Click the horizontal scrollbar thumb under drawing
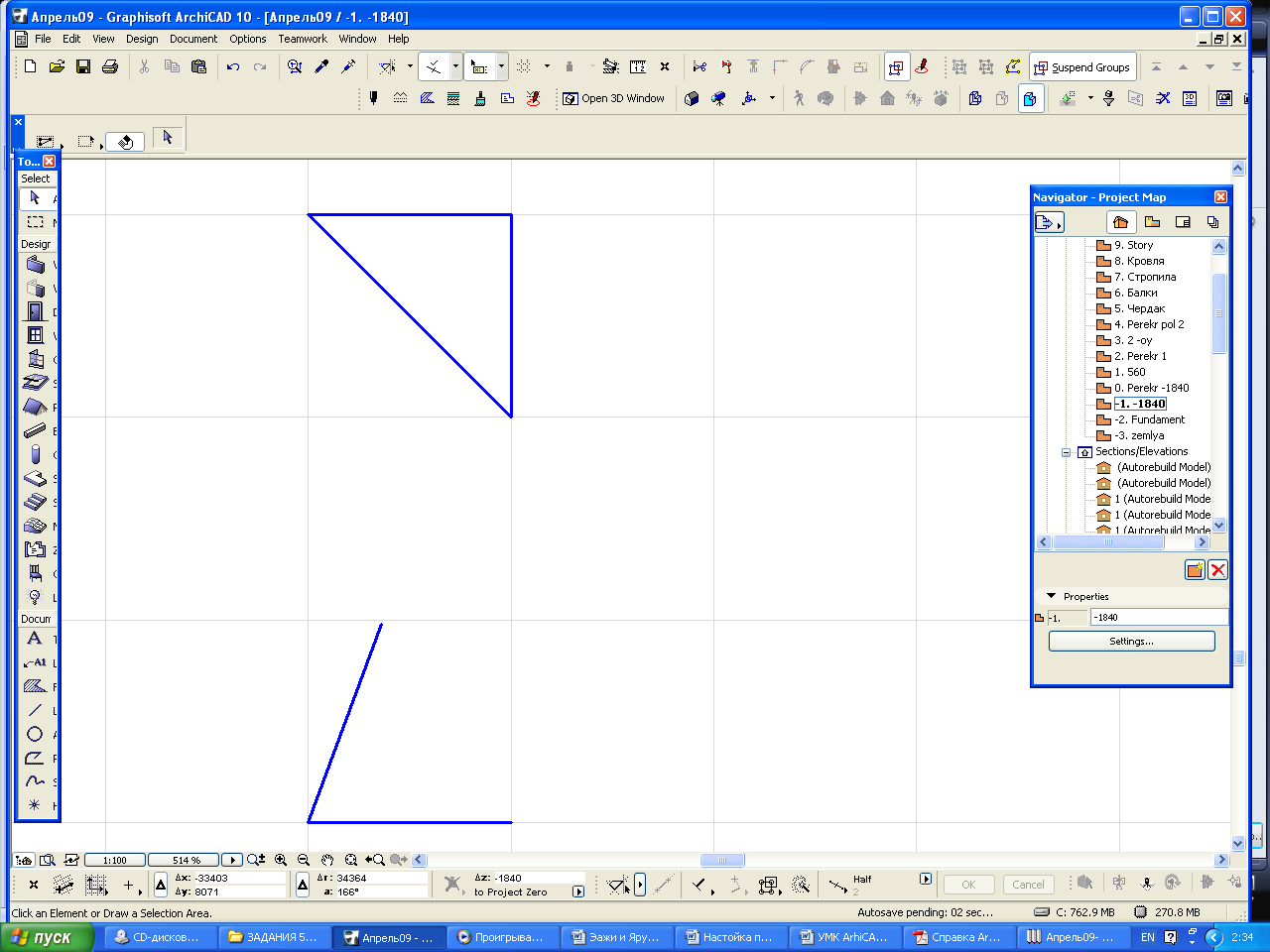Viewport: 1270px width, 952px height. pos(721,860)
